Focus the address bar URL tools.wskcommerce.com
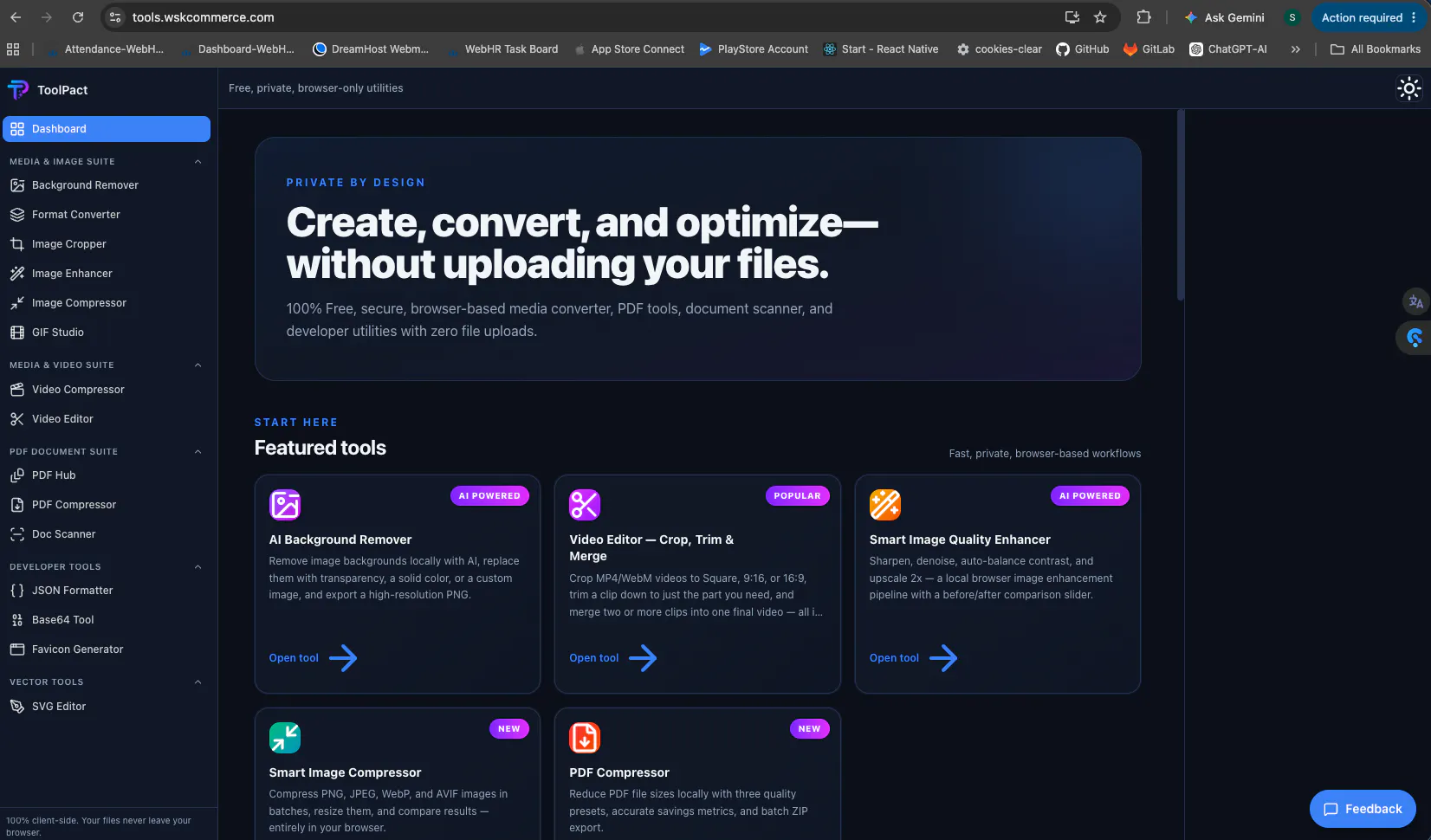The width and height of the screenshot is (1431, 840). [x=204, y=17]
